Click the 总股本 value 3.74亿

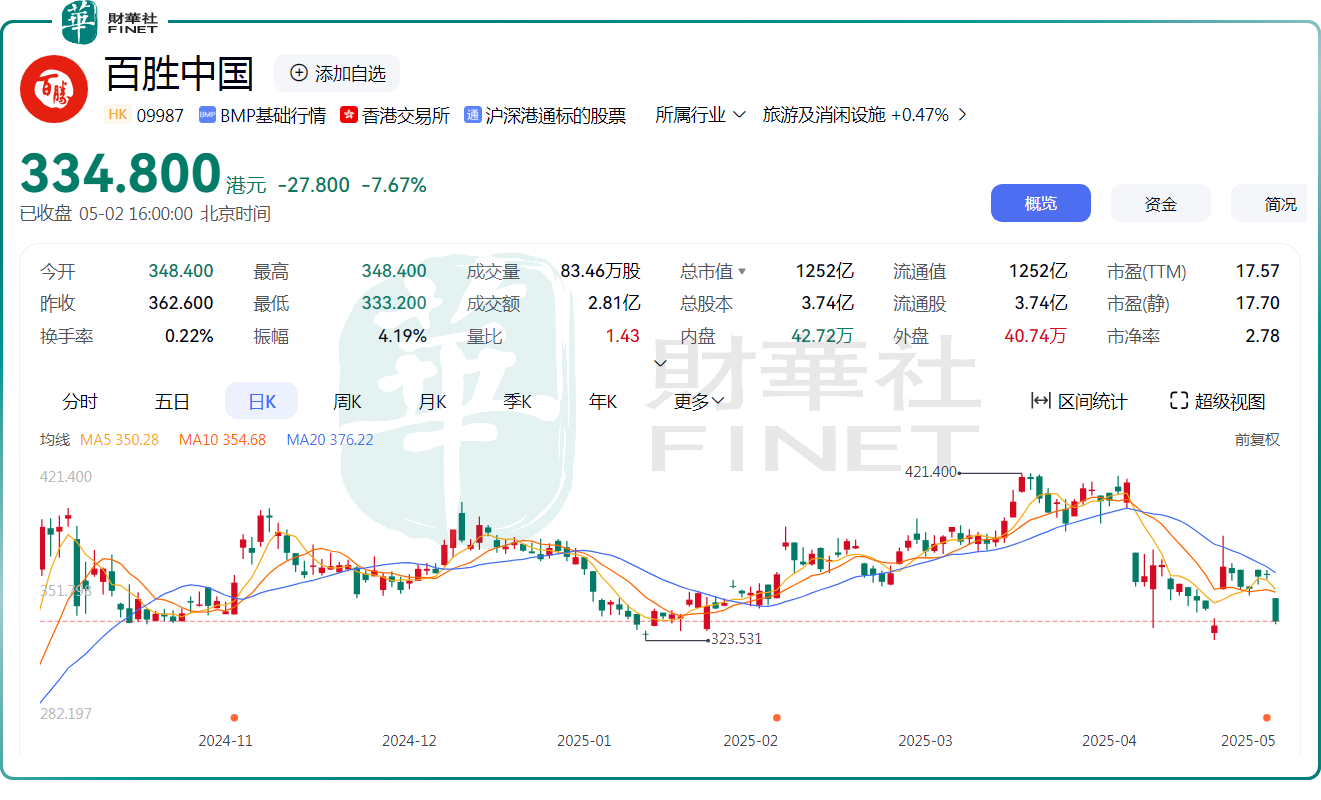point(828,303)
